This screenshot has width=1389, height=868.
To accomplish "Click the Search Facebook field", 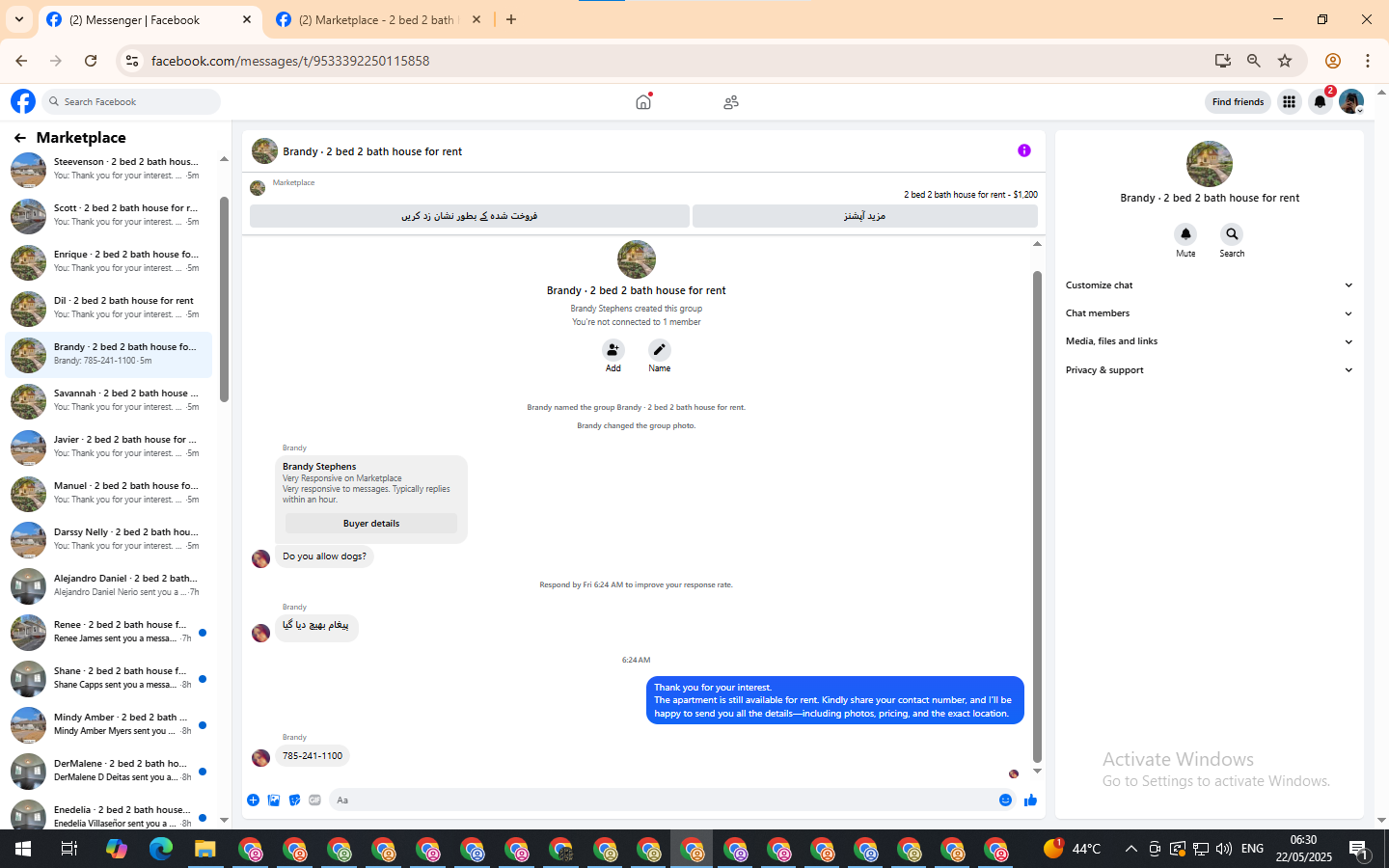I will [x=131, y=101].
